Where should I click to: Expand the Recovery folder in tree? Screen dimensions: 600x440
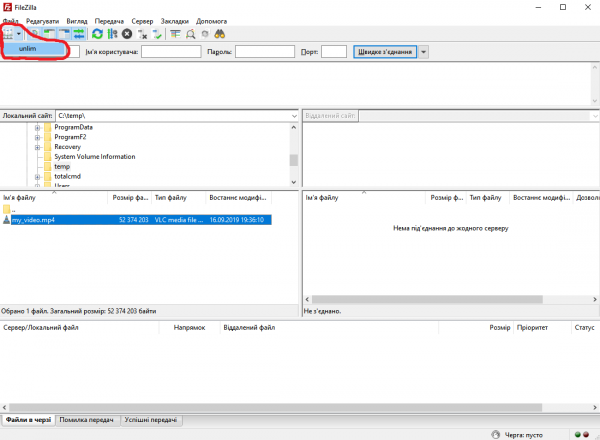tap(37, 147)
